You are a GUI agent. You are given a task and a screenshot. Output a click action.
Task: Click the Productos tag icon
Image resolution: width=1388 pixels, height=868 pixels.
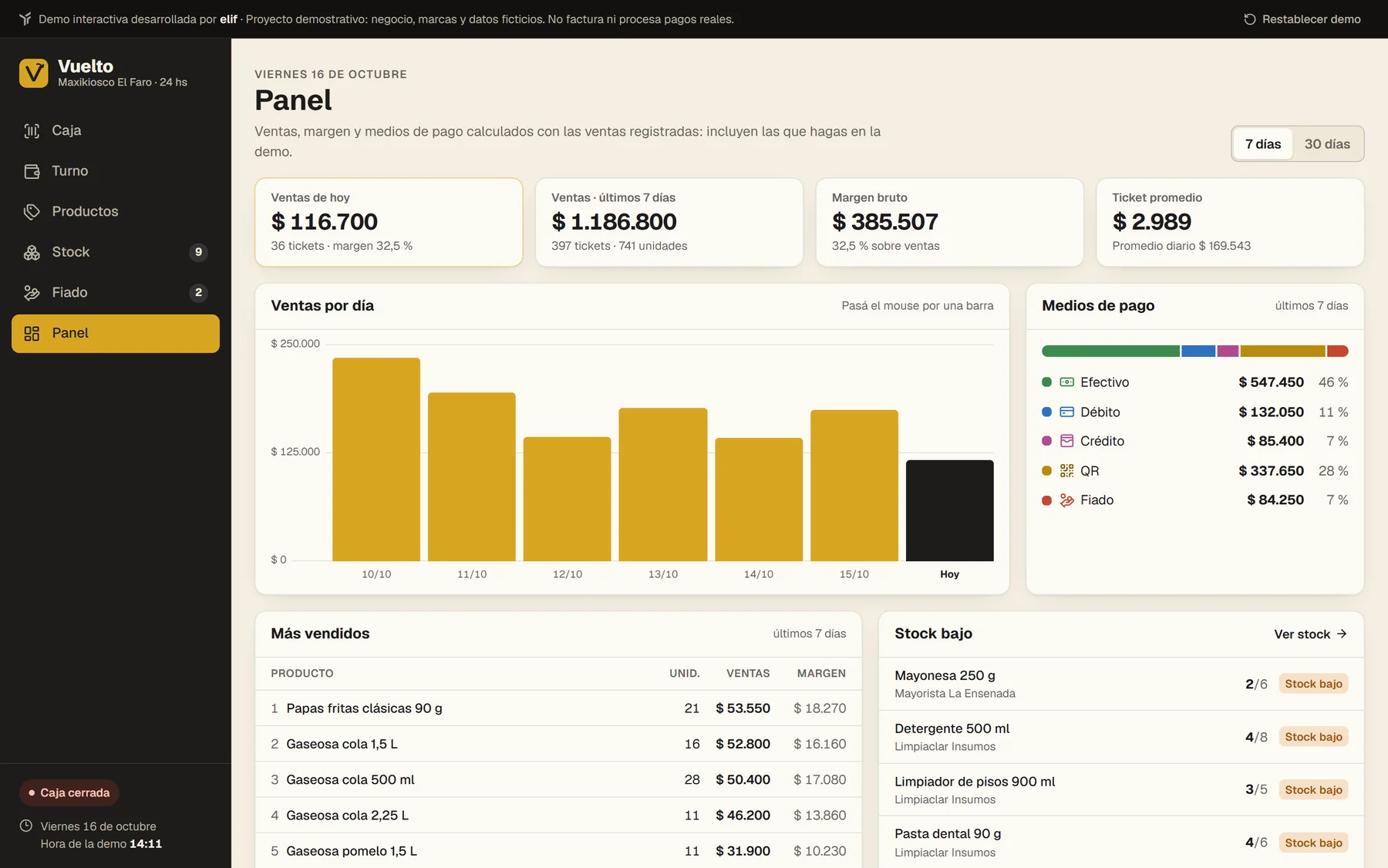point(32,211)
